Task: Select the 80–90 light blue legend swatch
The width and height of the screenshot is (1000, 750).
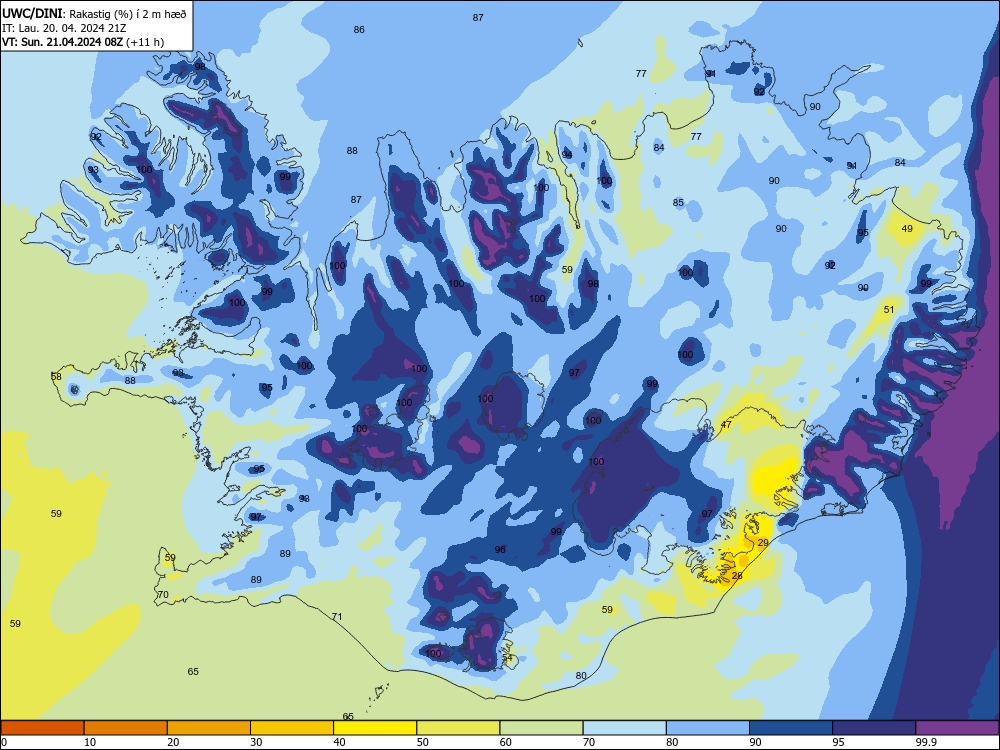Action: pos(708,728)
